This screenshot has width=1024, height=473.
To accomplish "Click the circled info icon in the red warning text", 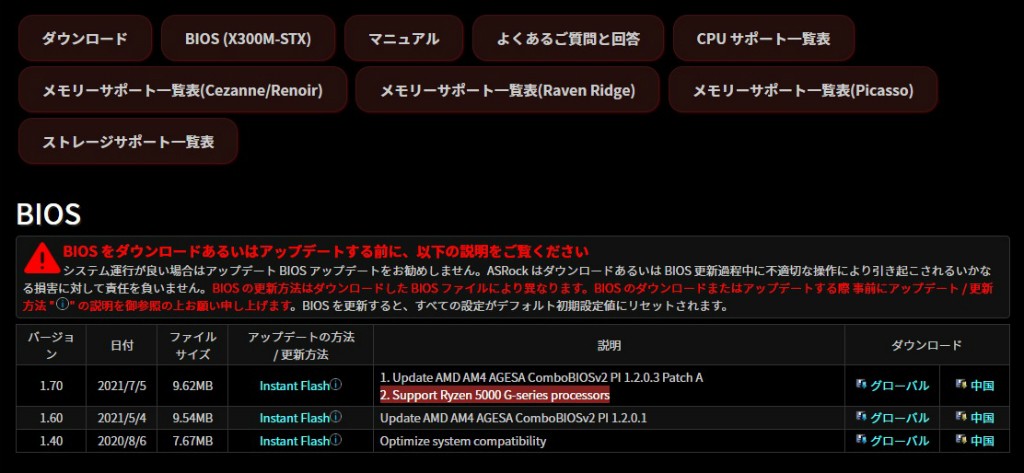I will 63,305.
